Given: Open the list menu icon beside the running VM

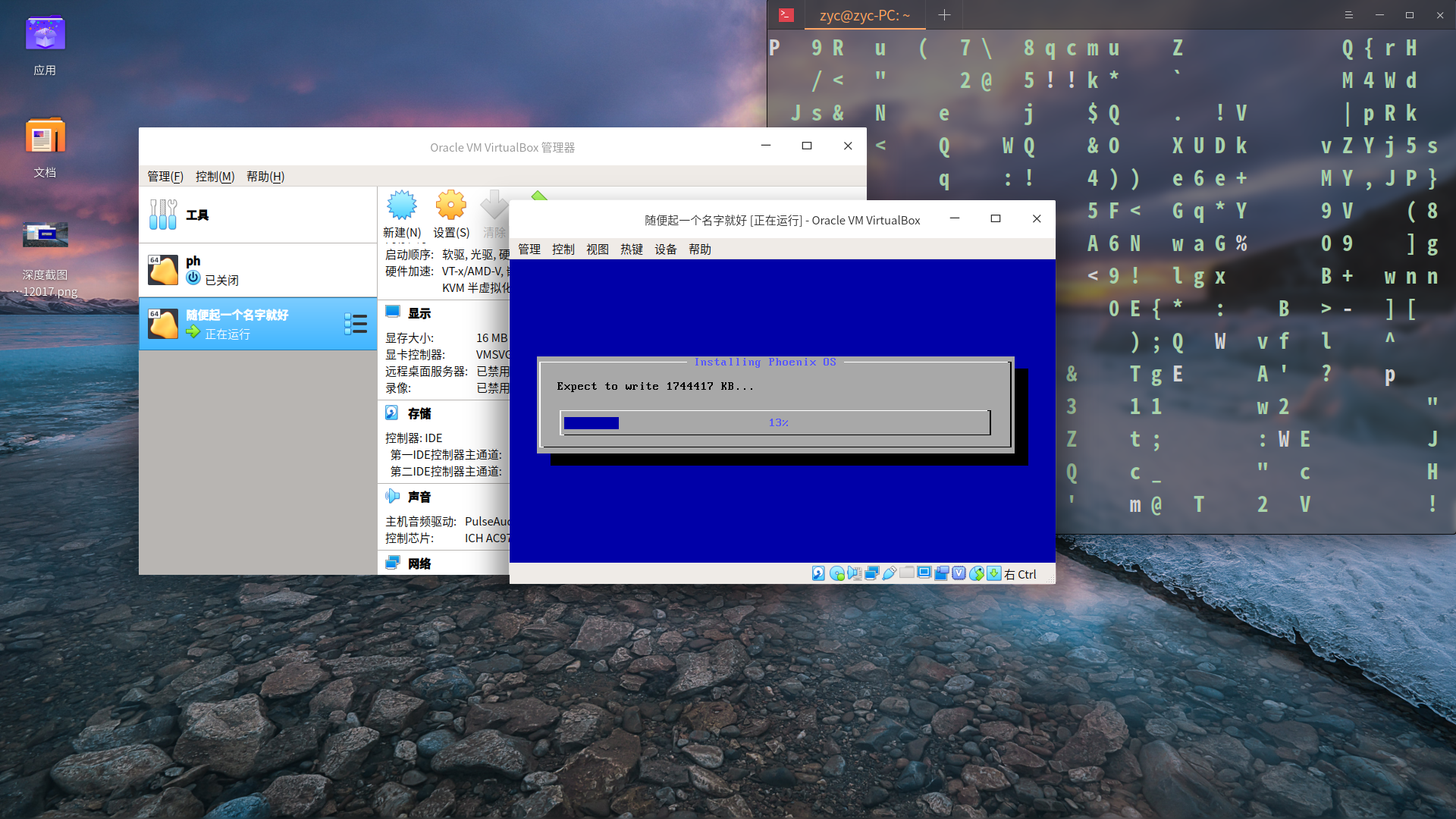Looking at the screenshot, I should [356, 324].
